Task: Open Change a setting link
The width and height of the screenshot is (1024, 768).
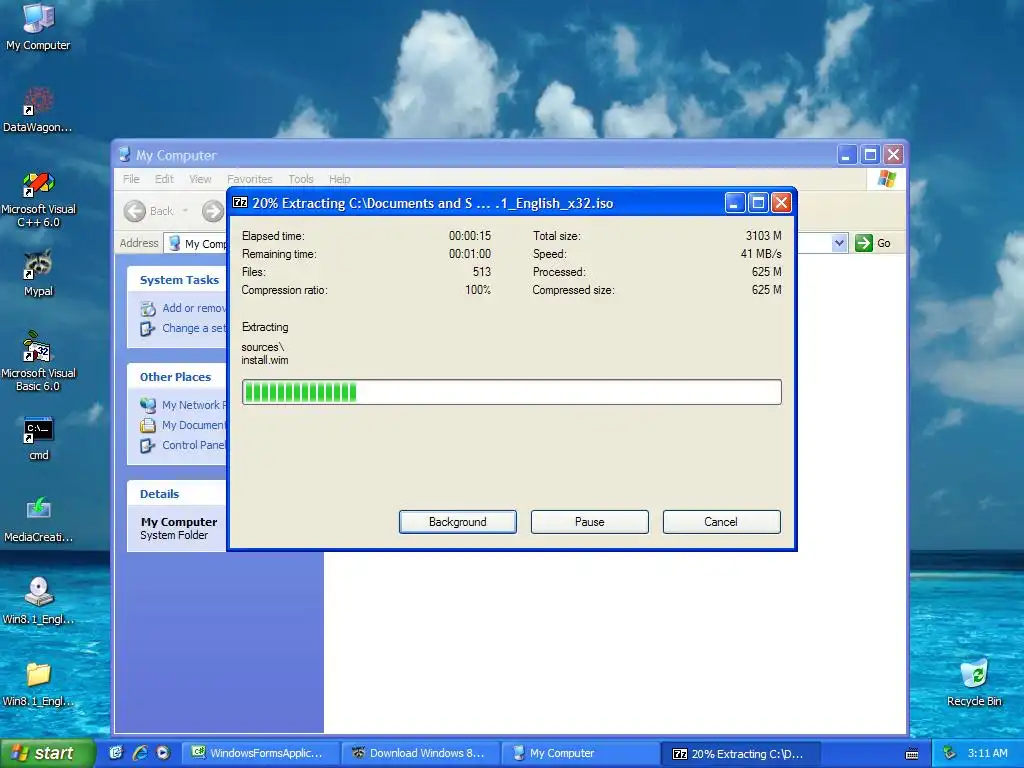Action: click(x=184, y=328)
